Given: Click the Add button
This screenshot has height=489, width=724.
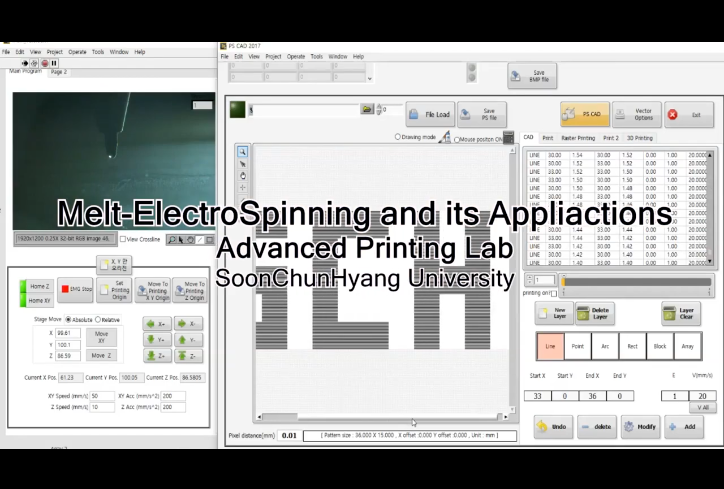Looking at the screenshot, I should point(684,427).
